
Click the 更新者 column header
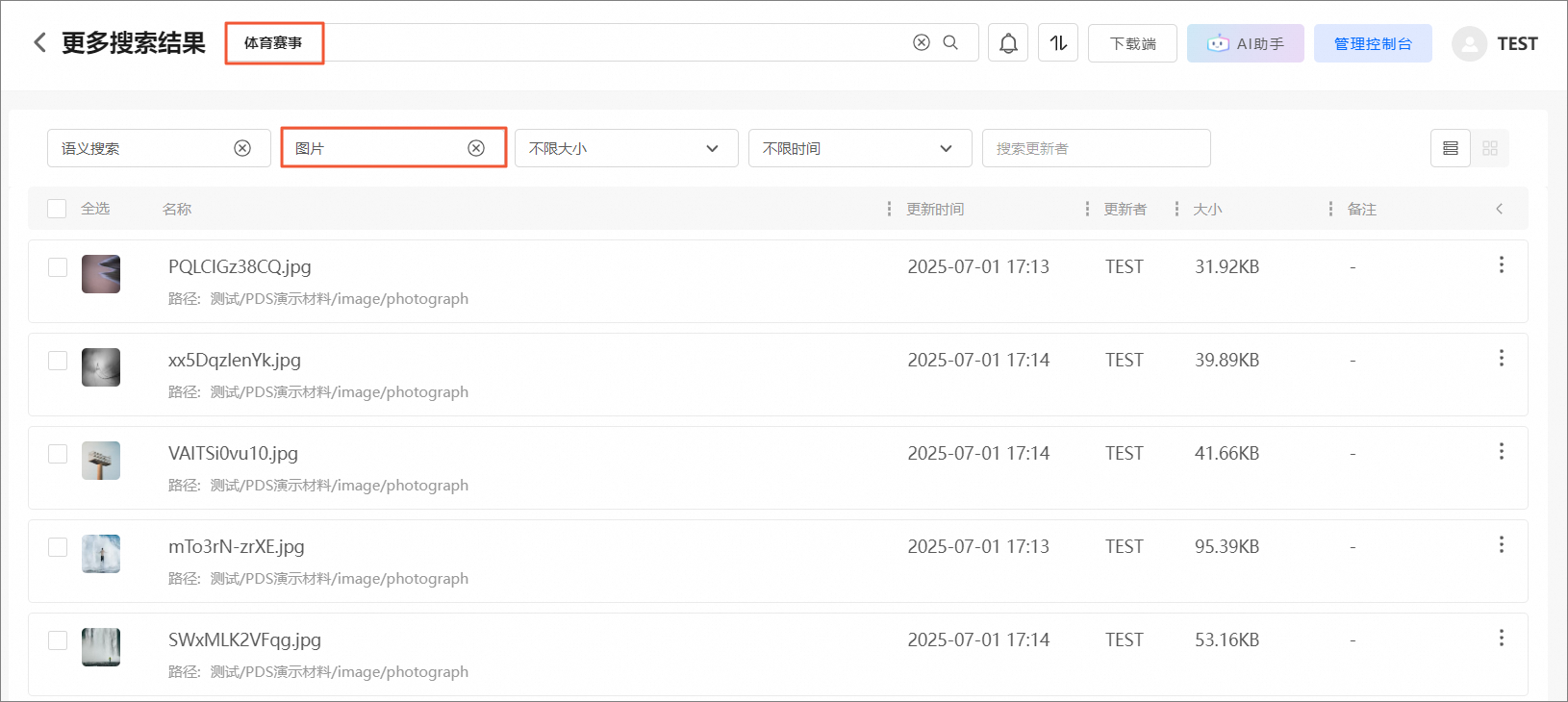click(x=1125, y=209)
